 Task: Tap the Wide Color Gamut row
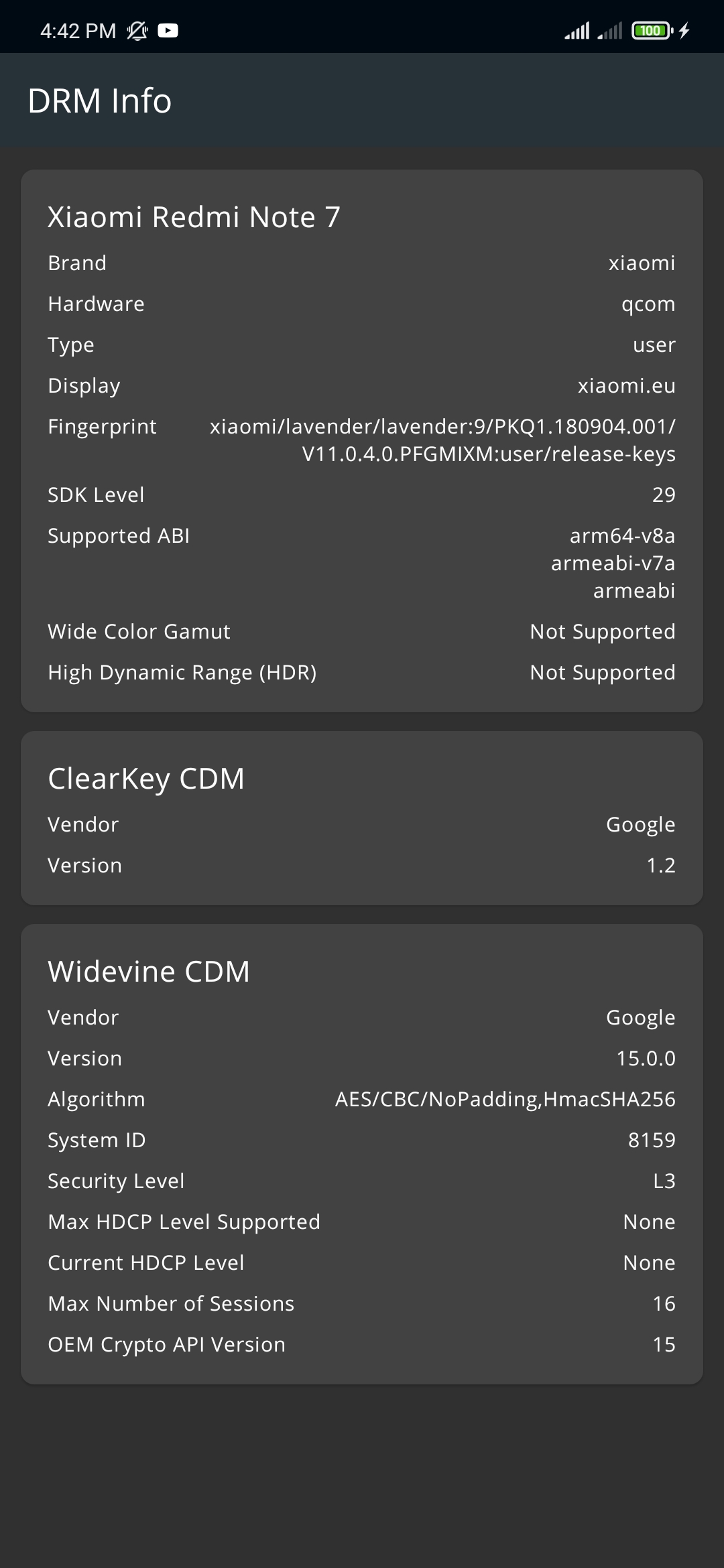[x=362, y=632]
